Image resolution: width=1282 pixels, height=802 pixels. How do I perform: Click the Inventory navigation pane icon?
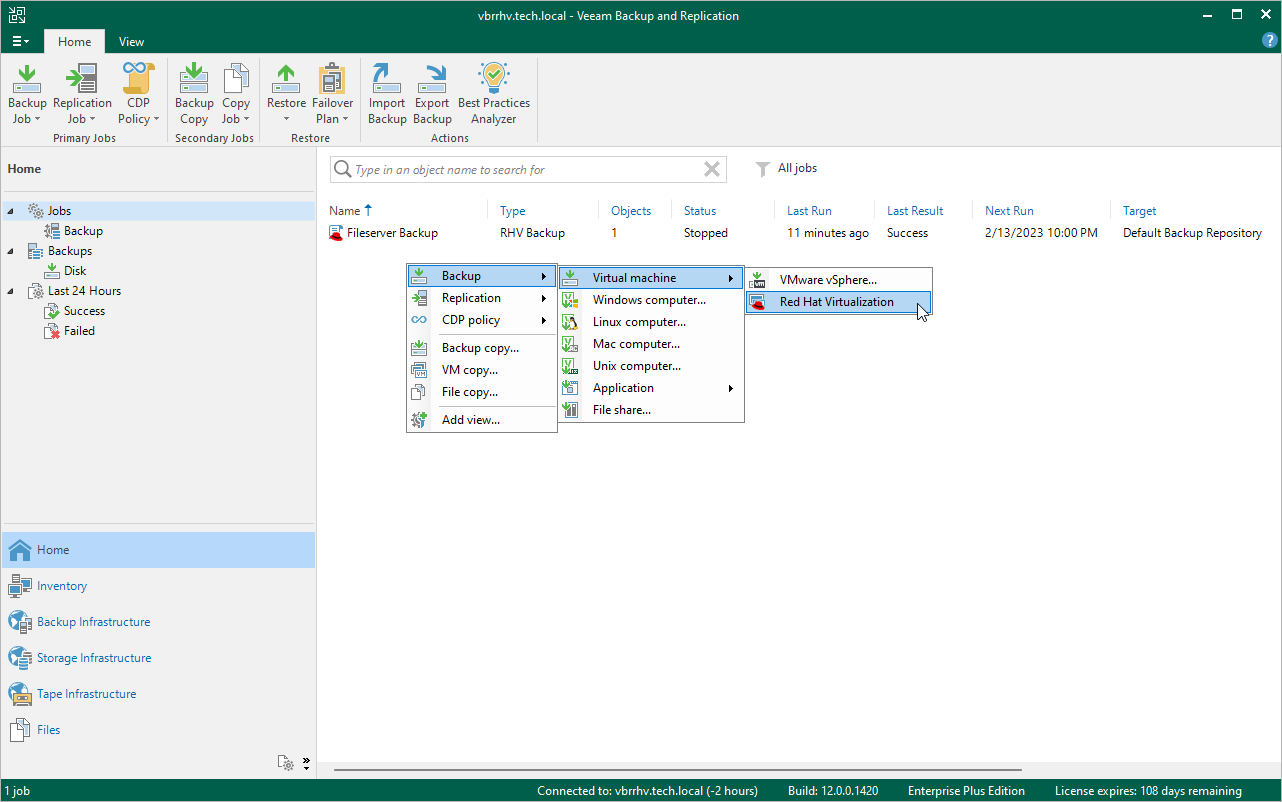[20, 586]
